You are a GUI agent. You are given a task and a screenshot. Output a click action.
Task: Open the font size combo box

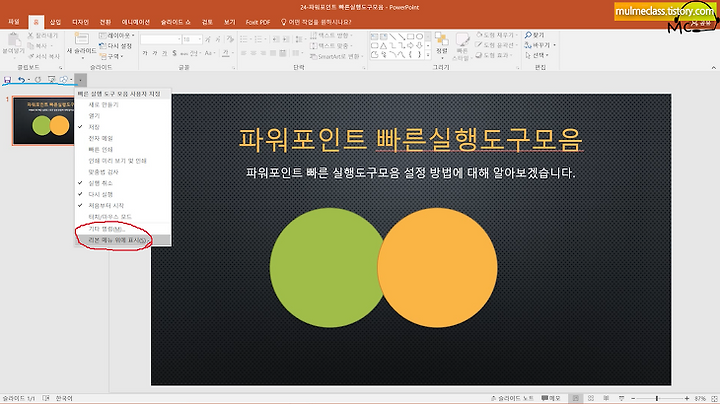click(192, 39)
